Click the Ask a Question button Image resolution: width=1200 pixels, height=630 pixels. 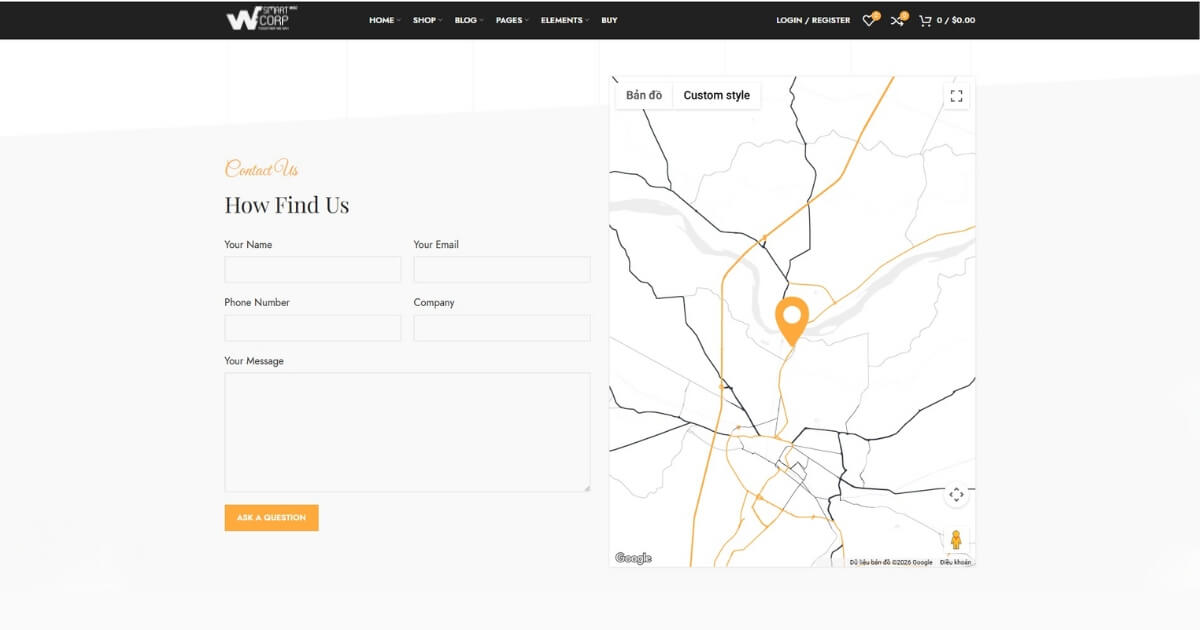pyautogui.click(x=271, y=518)
